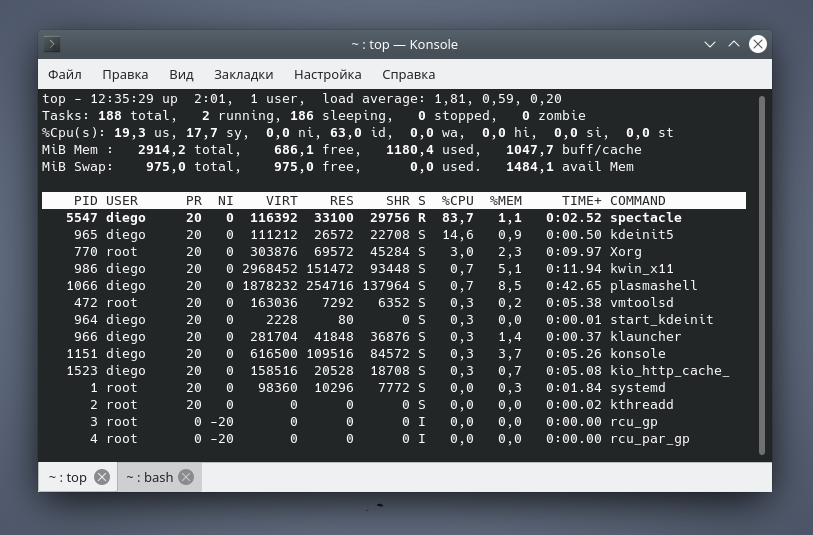Close the 'top' tab using its X icon
The image size is (813, 535).
[x=102, y=478]
